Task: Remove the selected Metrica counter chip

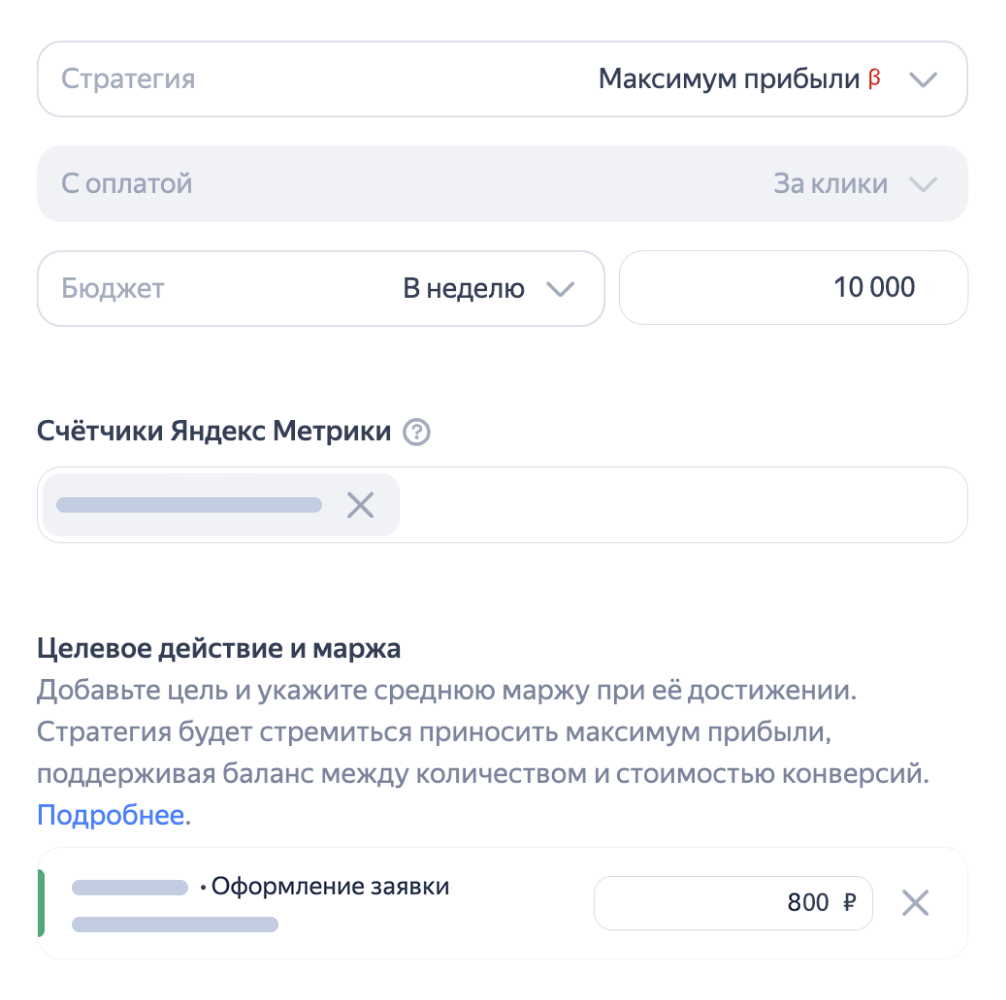Action: (360, 505)
